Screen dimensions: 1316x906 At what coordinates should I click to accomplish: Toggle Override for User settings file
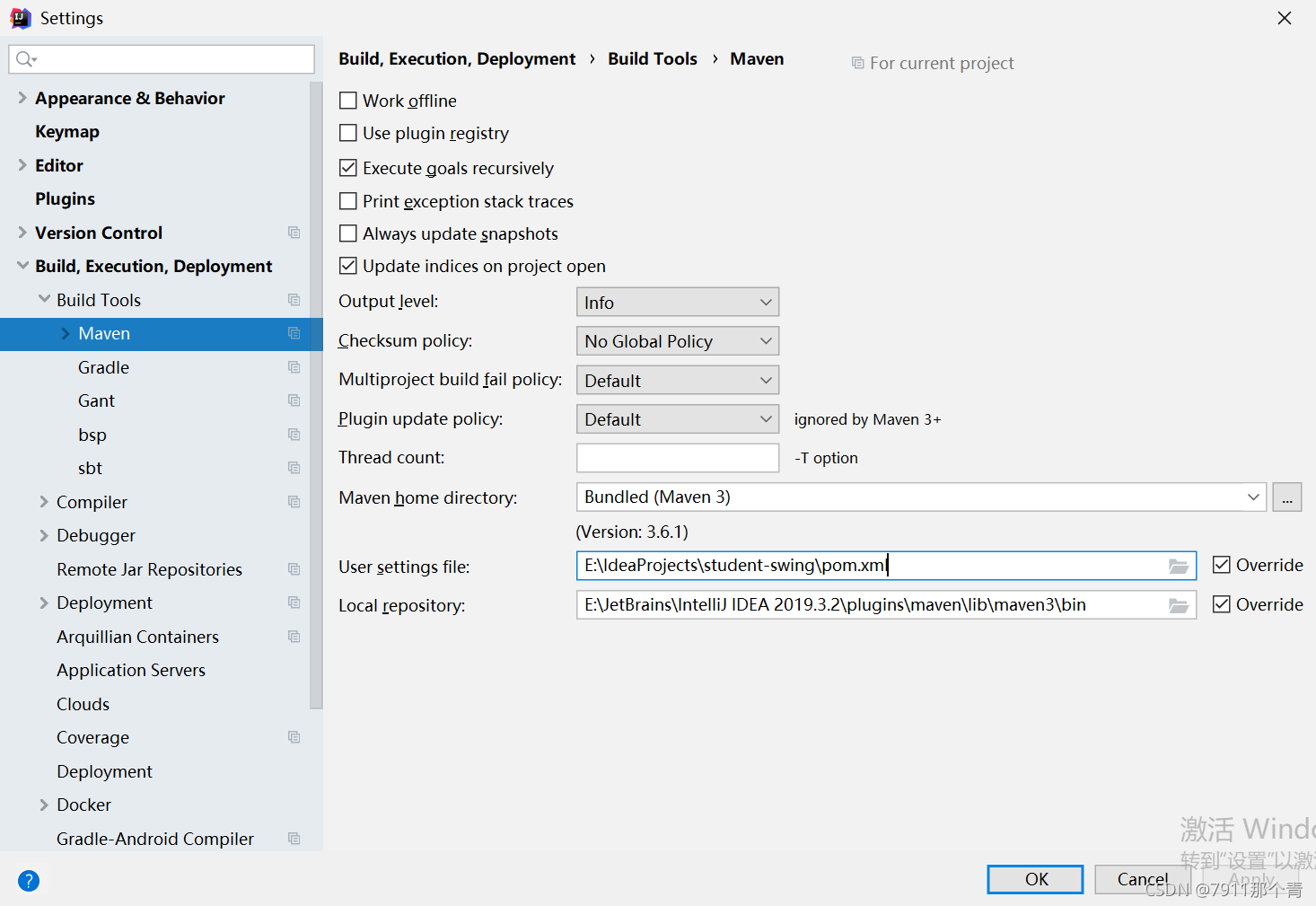[x=1222, y=565]
